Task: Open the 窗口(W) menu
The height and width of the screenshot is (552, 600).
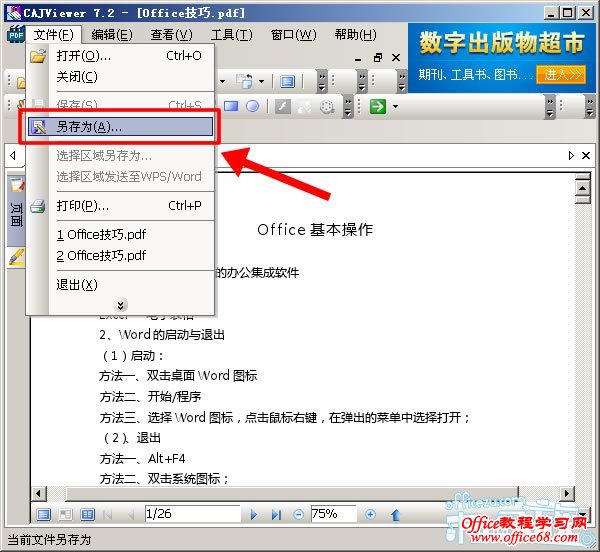Action: coord(293,35)
